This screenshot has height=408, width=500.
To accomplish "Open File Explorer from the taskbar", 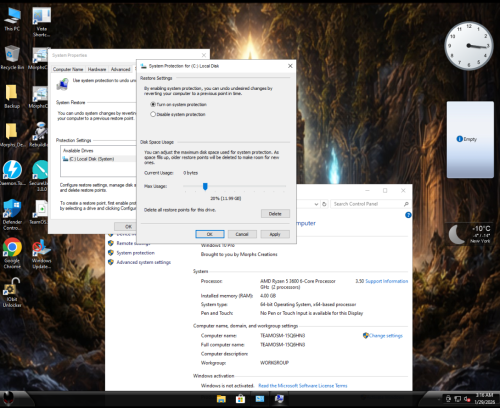I will tap(221, 399).
